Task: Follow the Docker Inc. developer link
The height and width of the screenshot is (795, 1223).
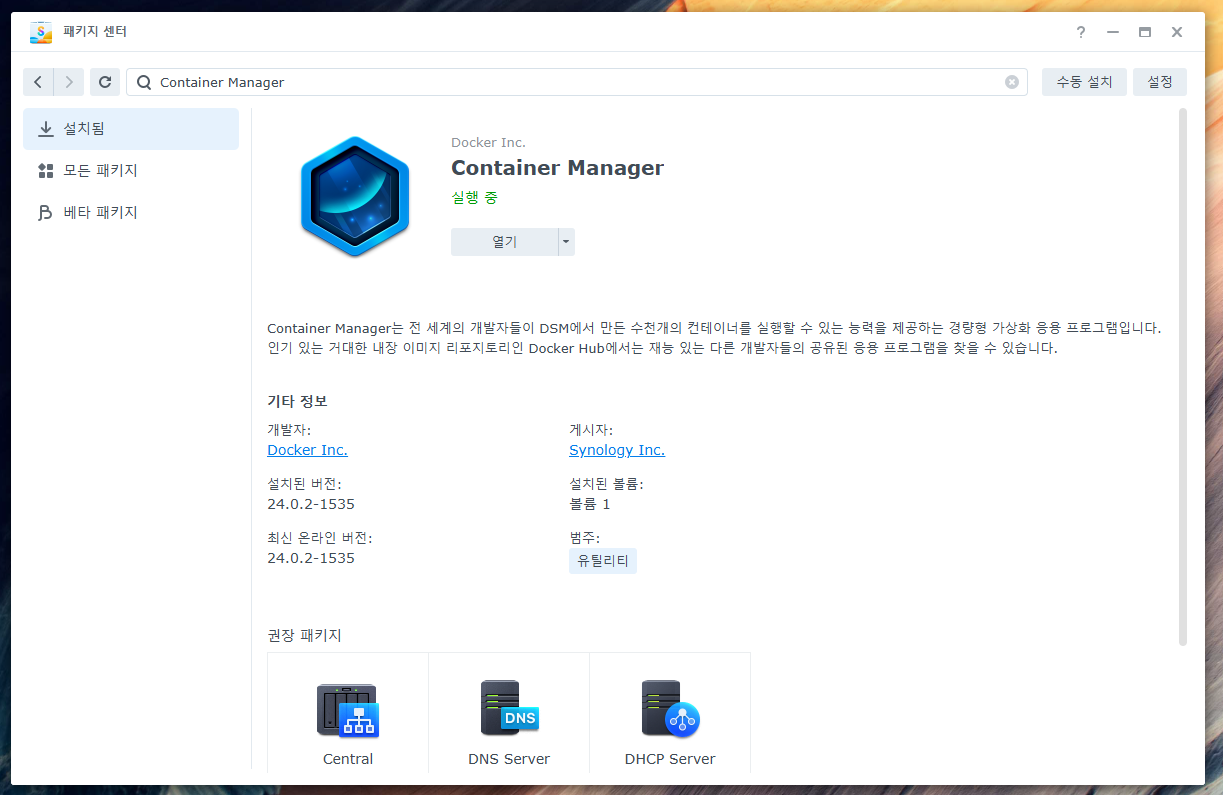Action: click(x=307, y=450)
